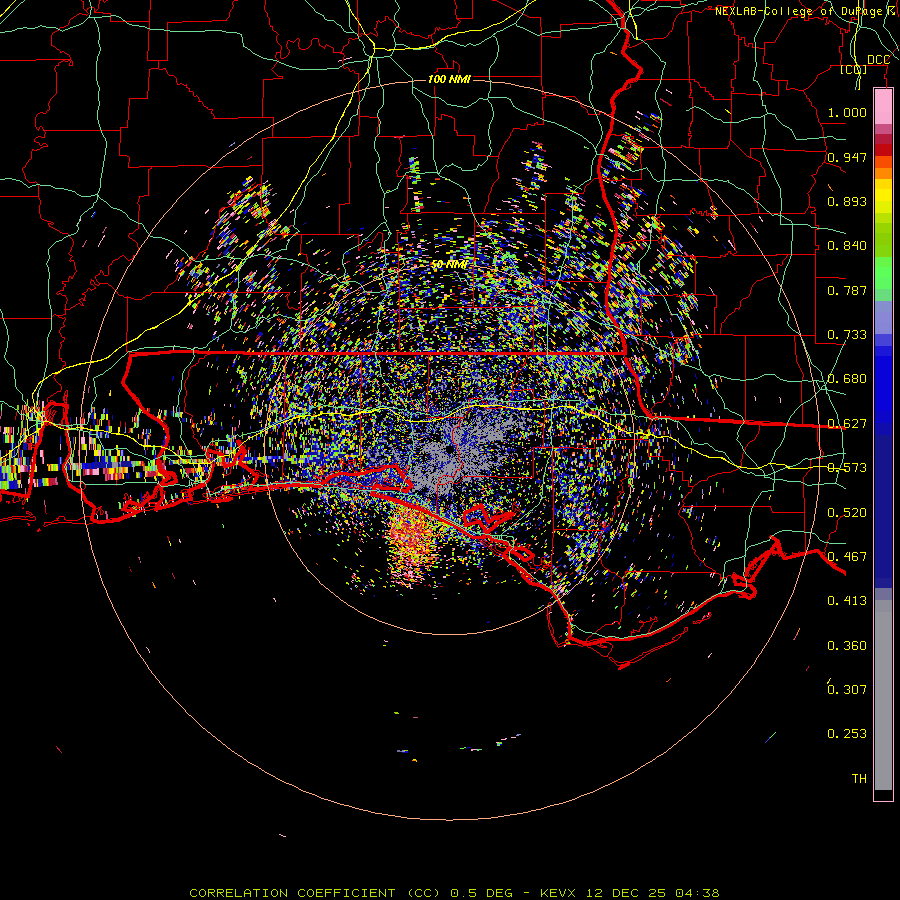Image resolution: width=900 pixels, height=900 pixels.
Task: Pick the pink swatch at the top of the color bar
Action: (x=883, y=107)
